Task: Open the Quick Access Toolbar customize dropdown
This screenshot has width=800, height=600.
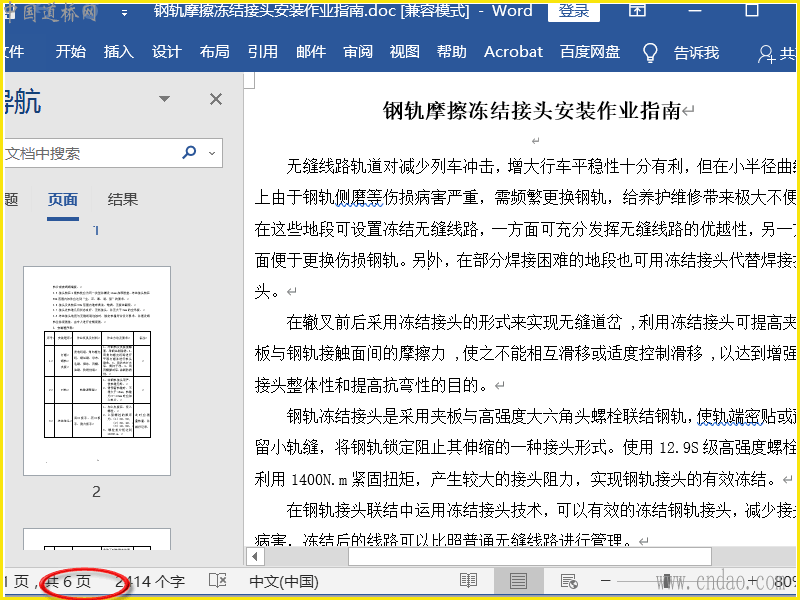Action: pos(124,13)
